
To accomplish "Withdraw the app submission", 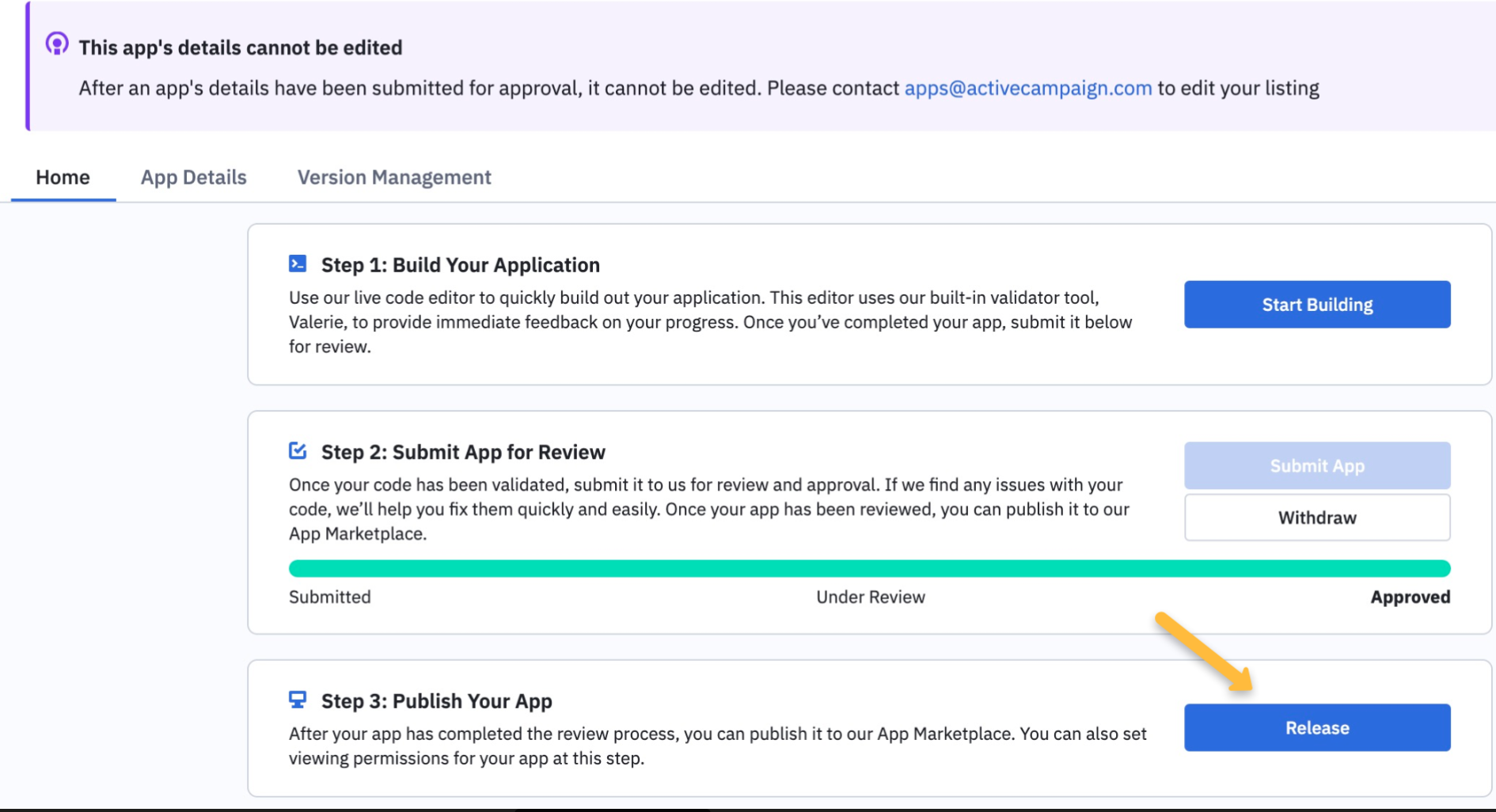I will [x=1317, y=518].
